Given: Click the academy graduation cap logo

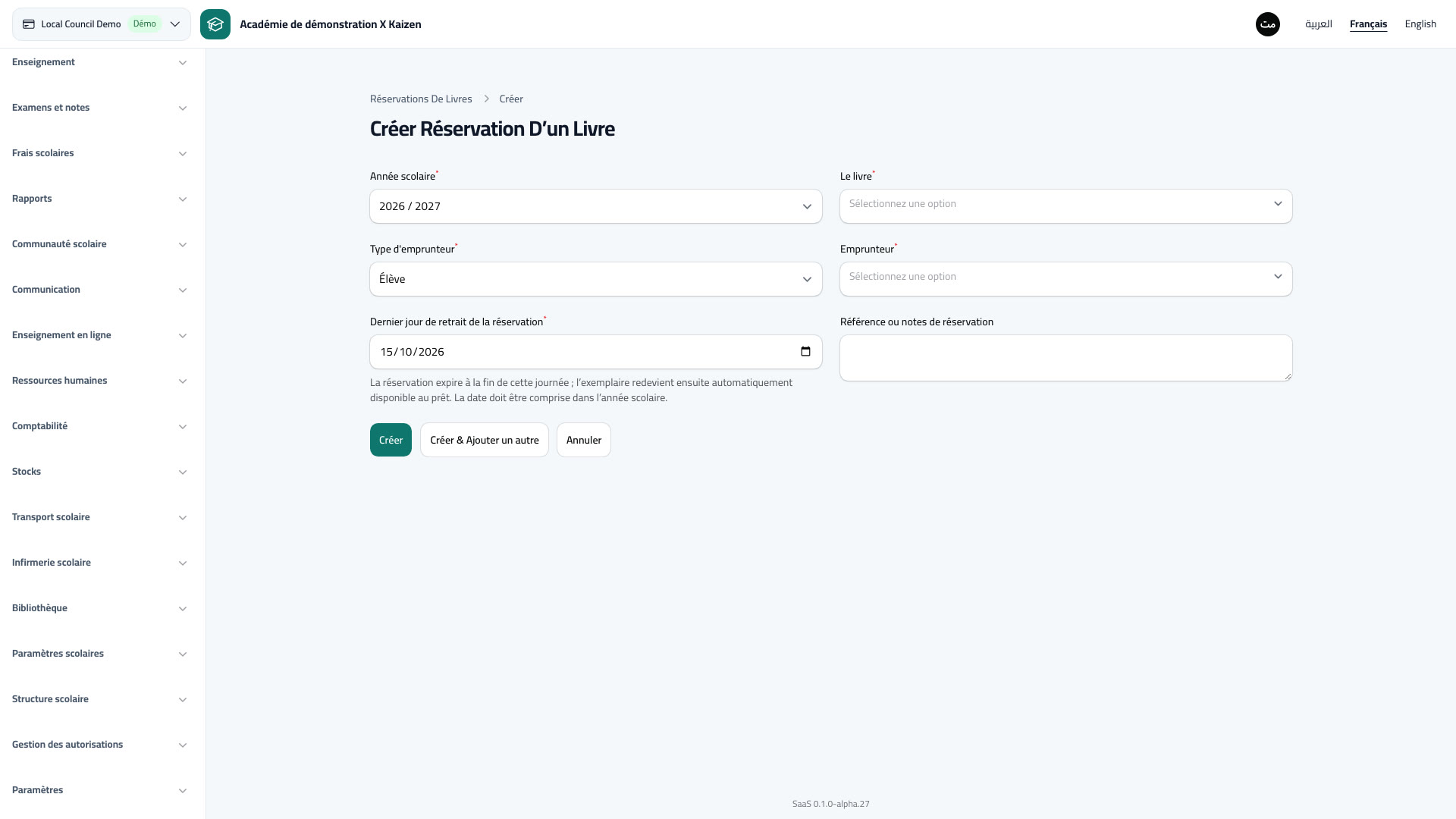Looking at the screenshot, I should (215, 24).
